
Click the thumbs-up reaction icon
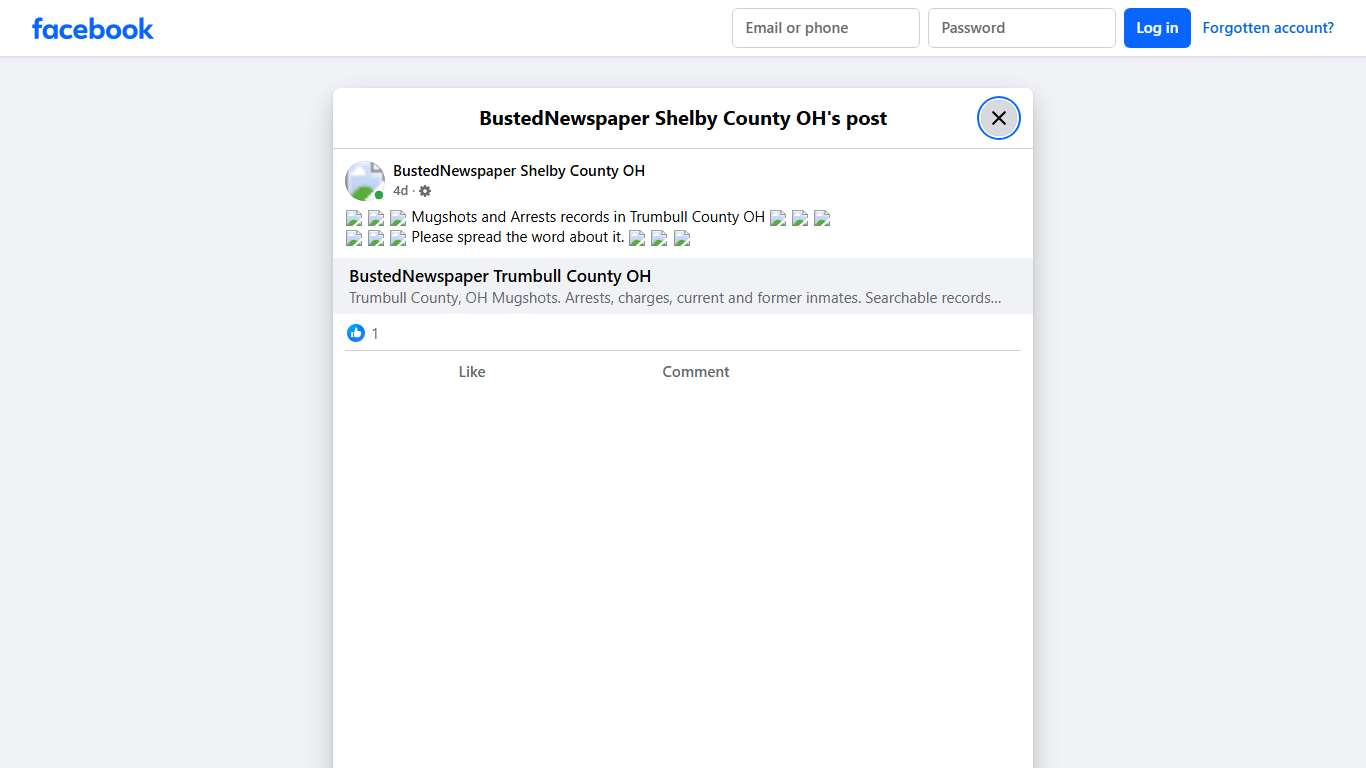(x=356, y=332)
